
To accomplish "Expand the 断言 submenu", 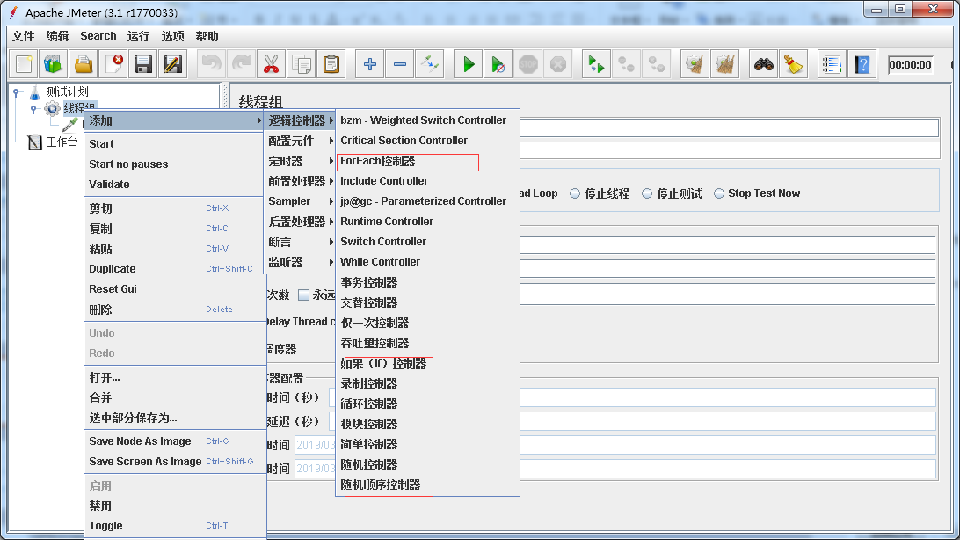I will (x=300, y=241).
